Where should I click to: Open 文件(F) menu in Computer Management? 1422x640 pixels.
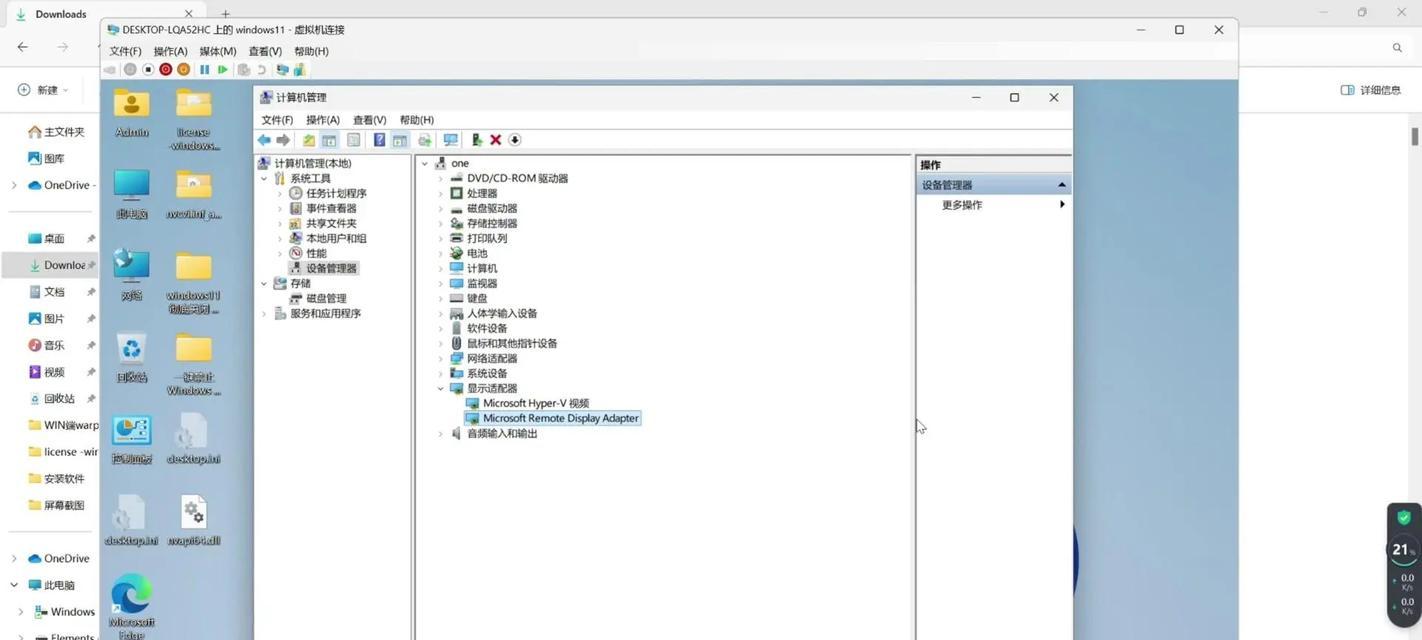[277, 120]
